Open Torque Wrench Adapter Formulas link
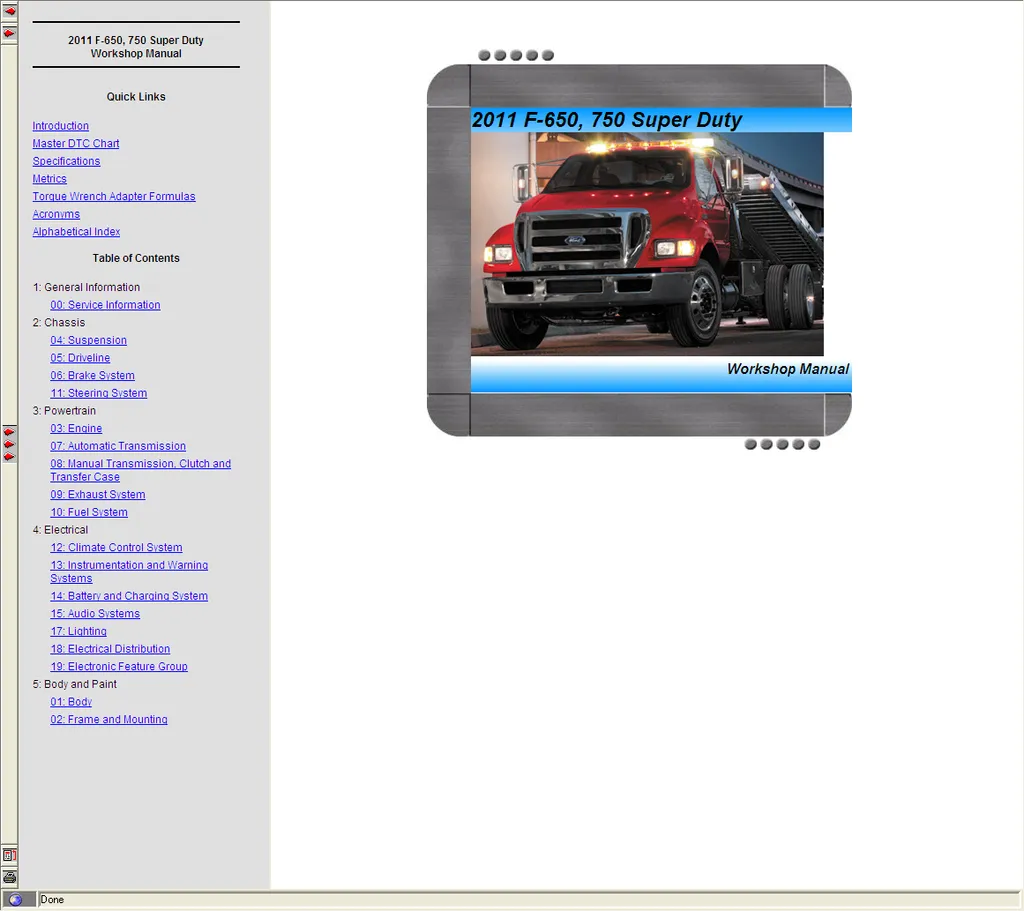 tap(114, 196)
